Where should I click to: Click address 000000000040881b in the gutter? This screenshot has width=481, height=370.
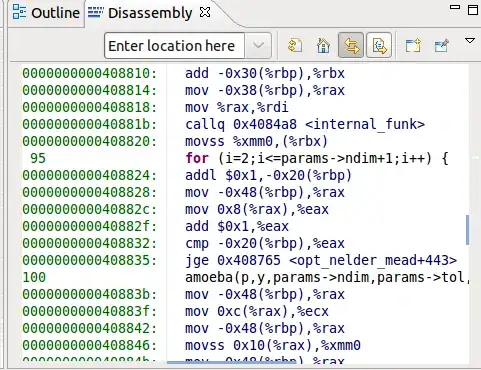click(x=89, y=124)
